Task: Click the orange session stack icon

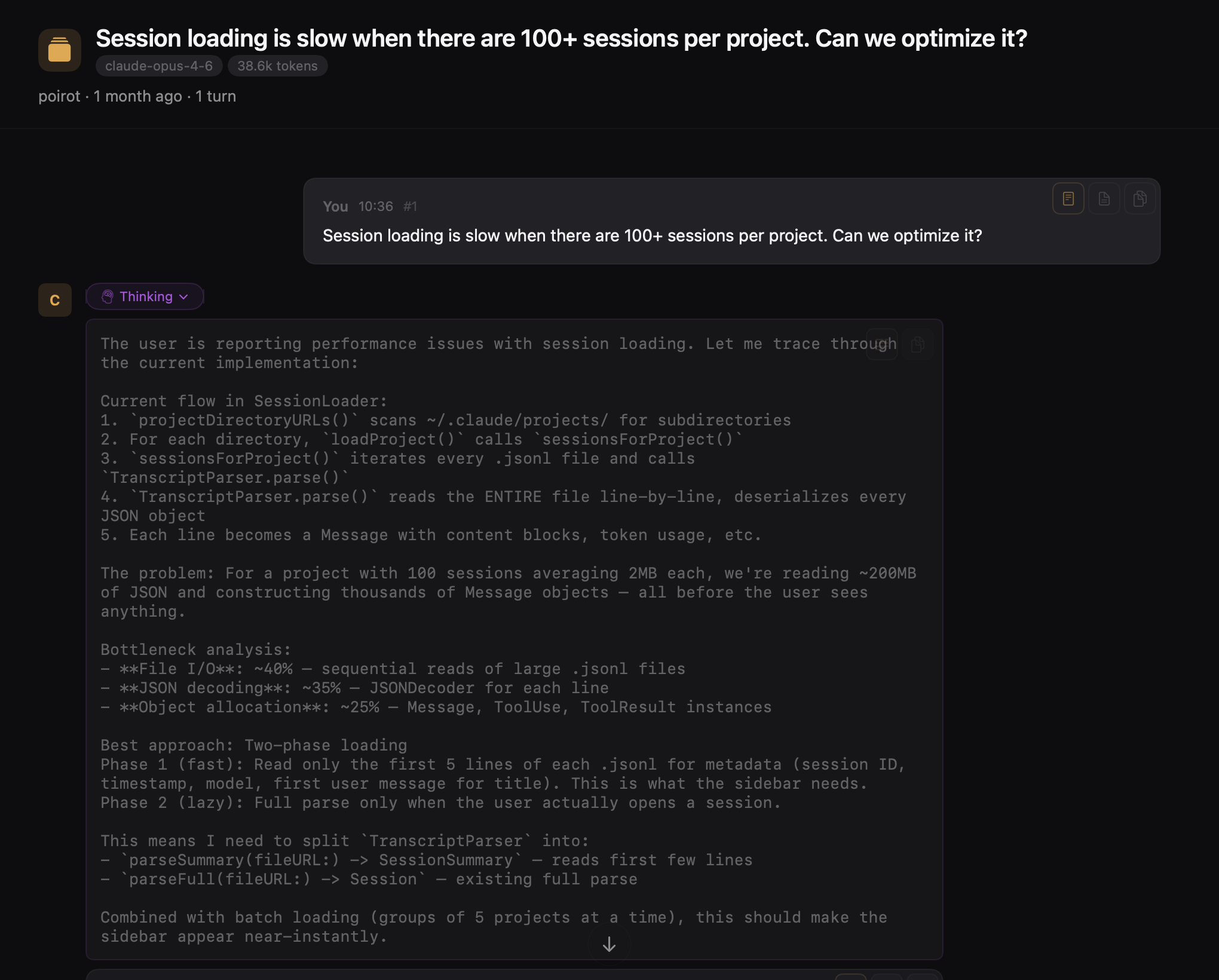Action: 59,50
